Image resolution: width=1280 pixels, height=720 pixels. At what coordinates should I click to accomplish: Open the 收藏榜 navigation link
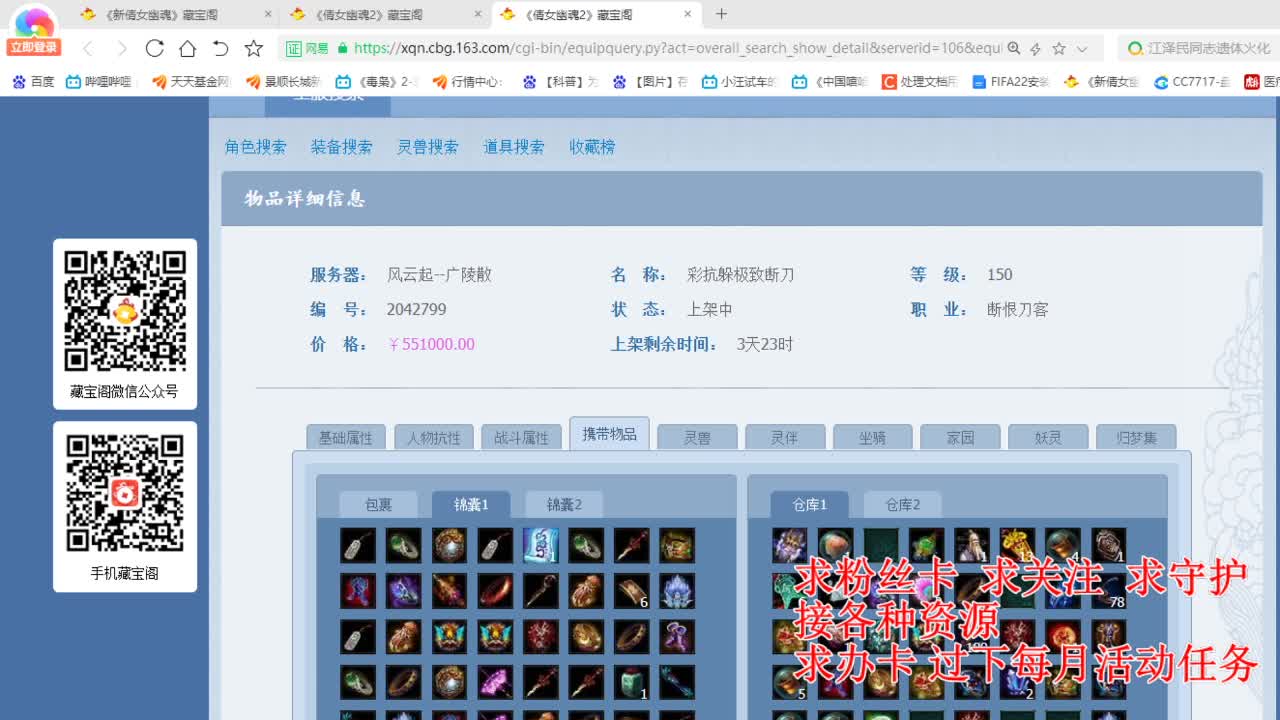tap(593, 147)
